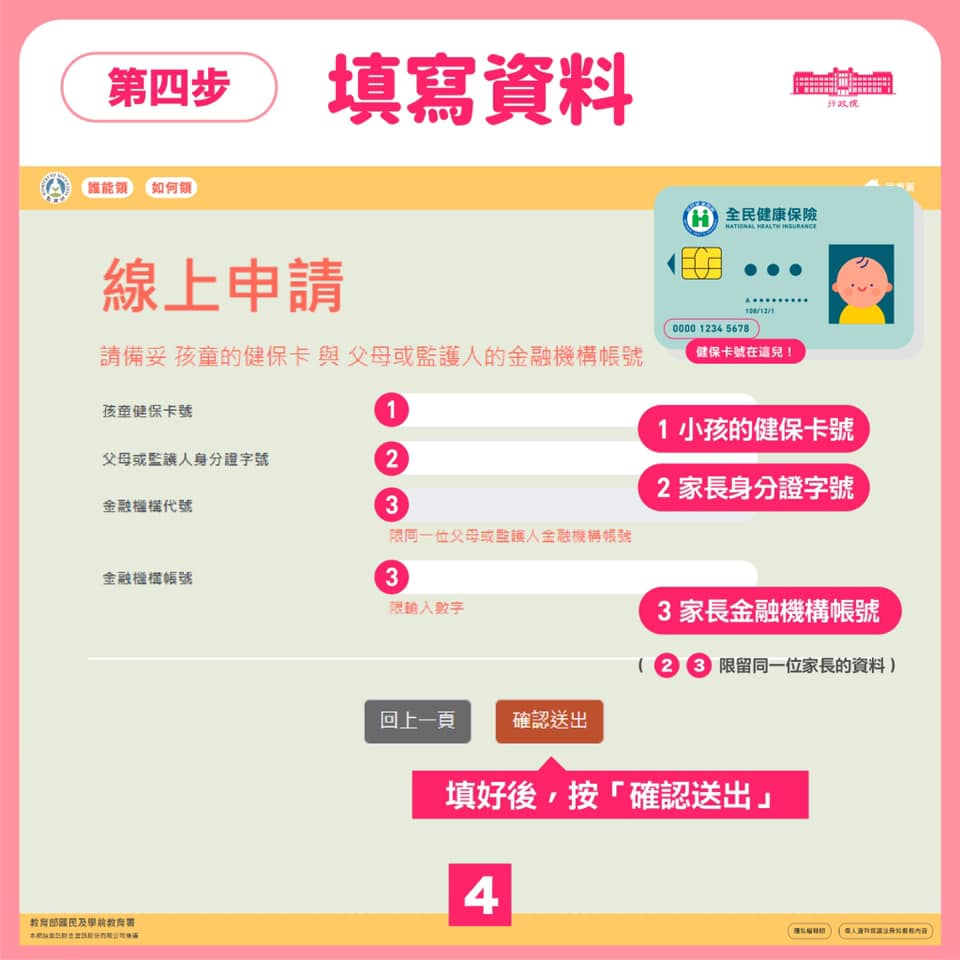Click the large number 4 page badge

coord(480,894)
